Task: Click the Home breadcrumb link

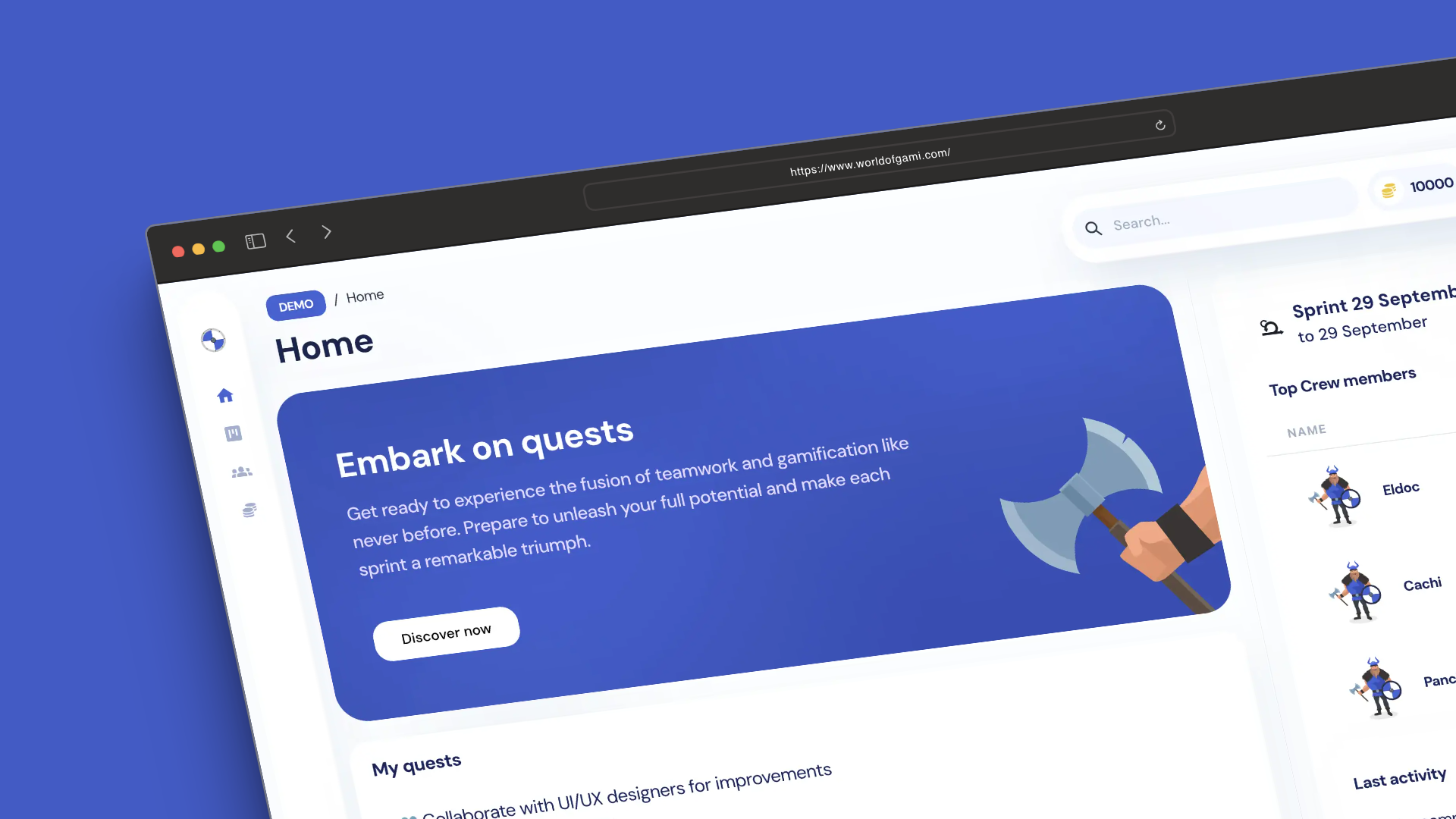Action: tap(366, 295)
